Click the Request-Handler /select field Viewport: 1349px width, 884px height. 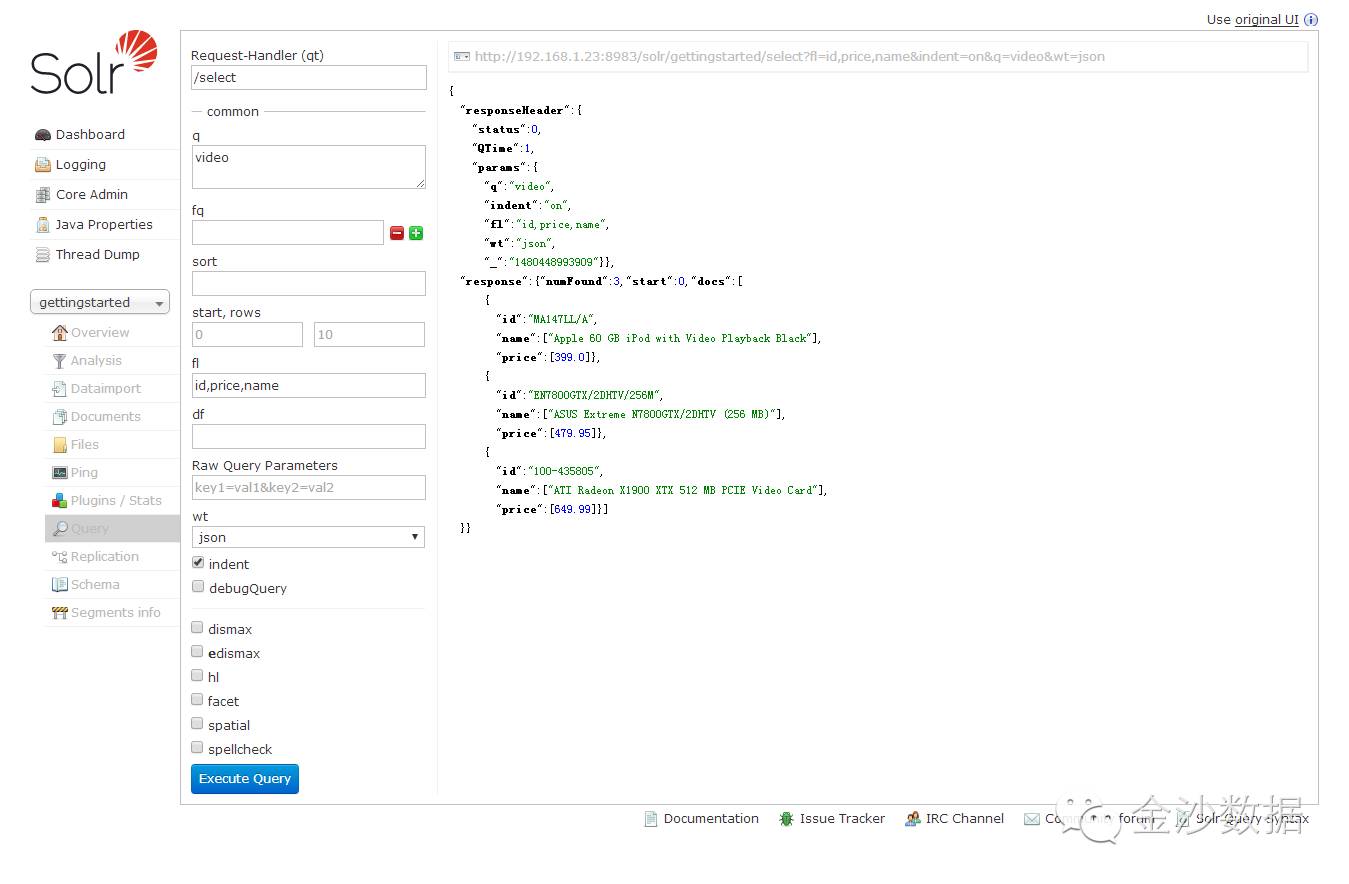309,78
